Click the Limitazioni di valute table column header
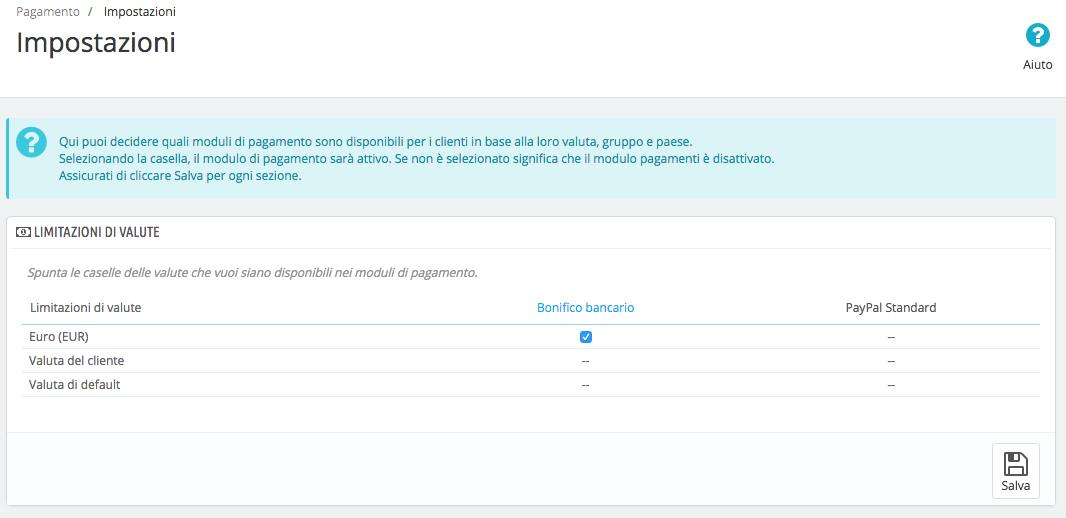 tap(85, 308)
